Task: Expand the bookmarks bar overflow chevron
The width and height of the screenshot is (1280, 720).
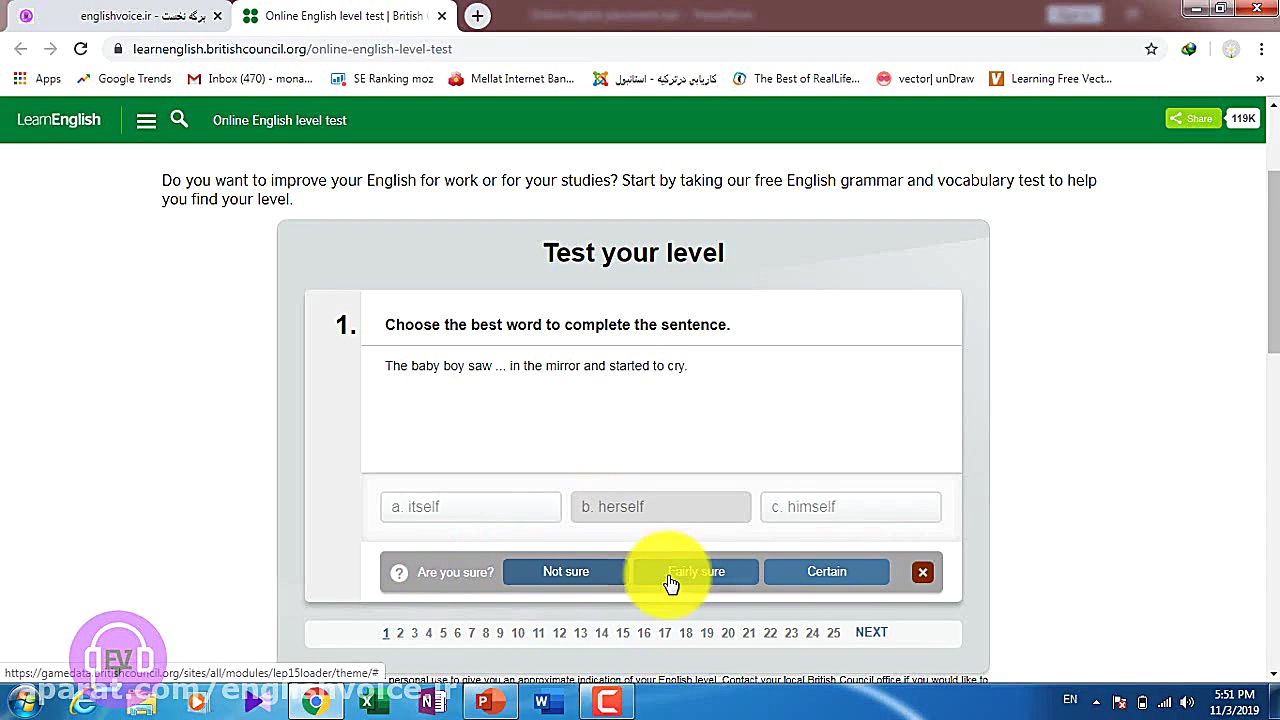Action: [1259, 79]
